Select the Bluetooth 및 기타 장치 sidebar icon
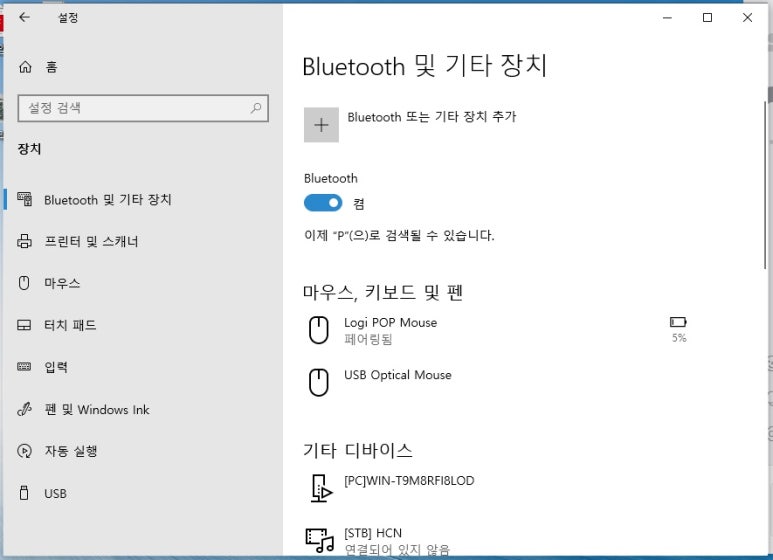The width and height of the screenshot is (773, 560). [x=25, y=199]
